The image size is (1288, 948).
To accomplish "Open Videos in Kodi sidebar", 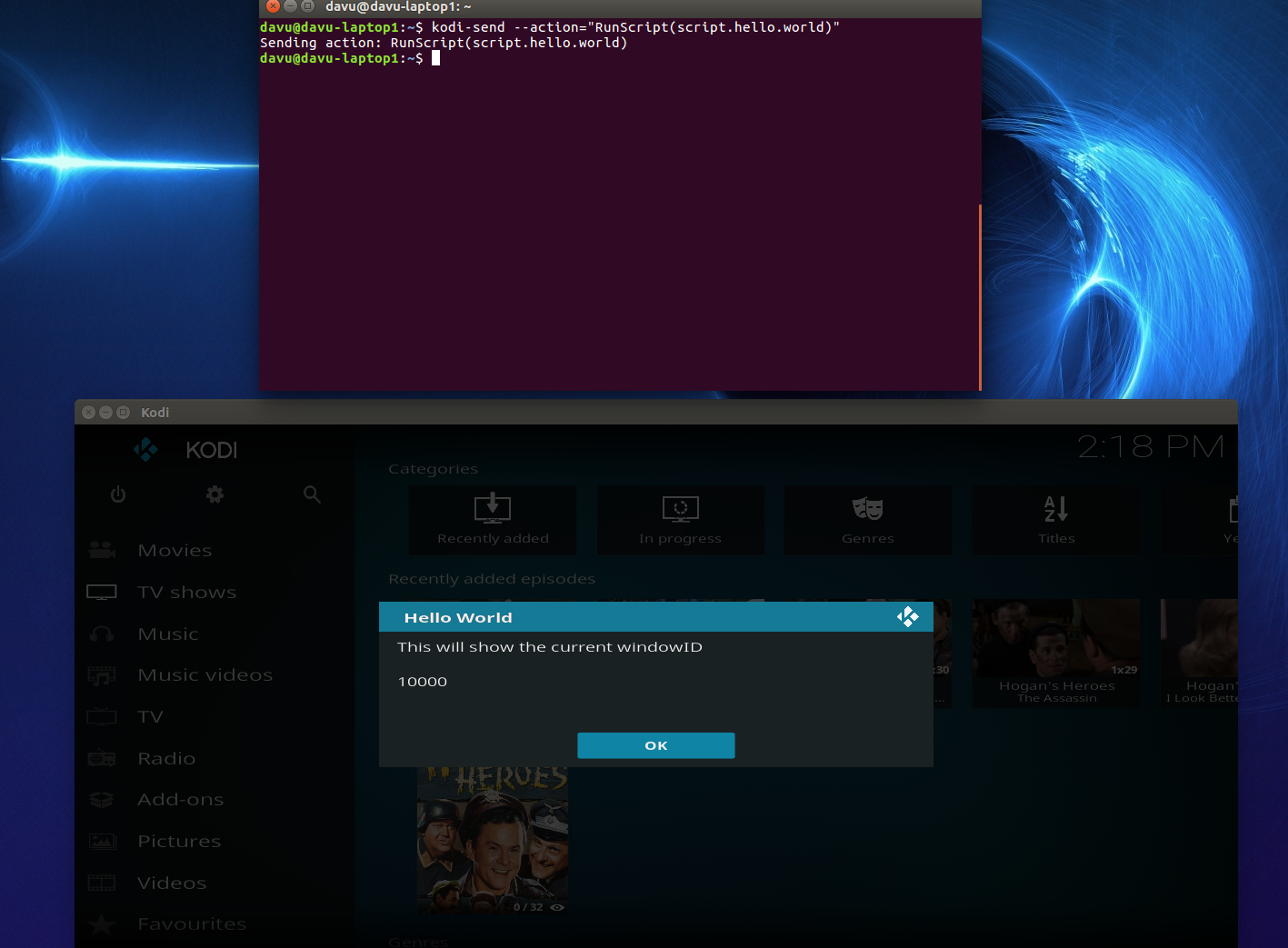I will coord(172,883).
